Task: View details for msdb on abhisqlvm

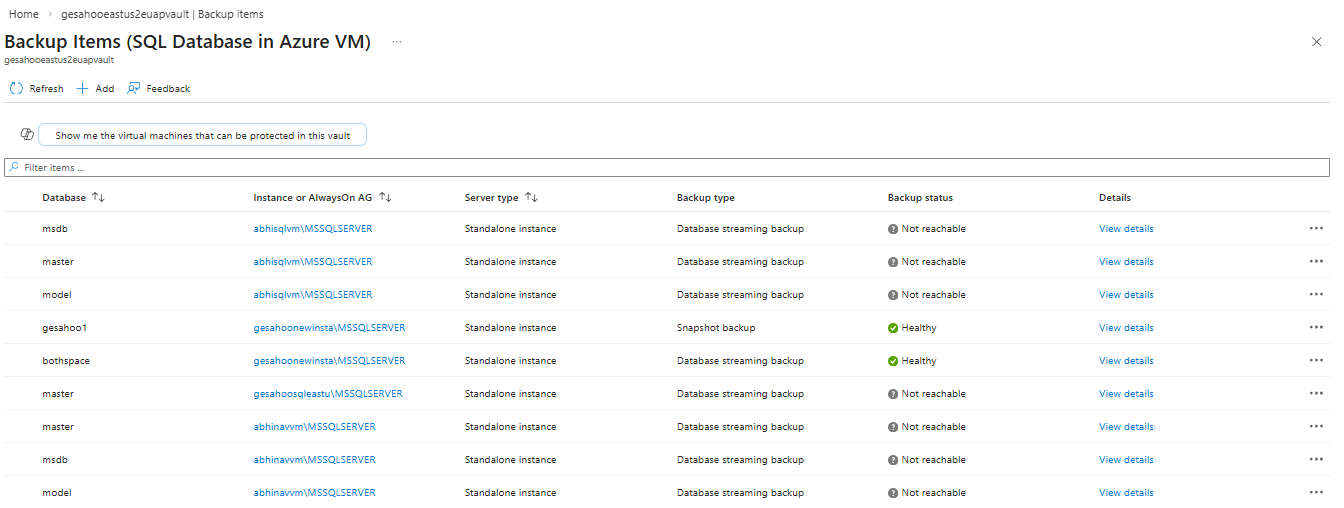Action: 1126,229
